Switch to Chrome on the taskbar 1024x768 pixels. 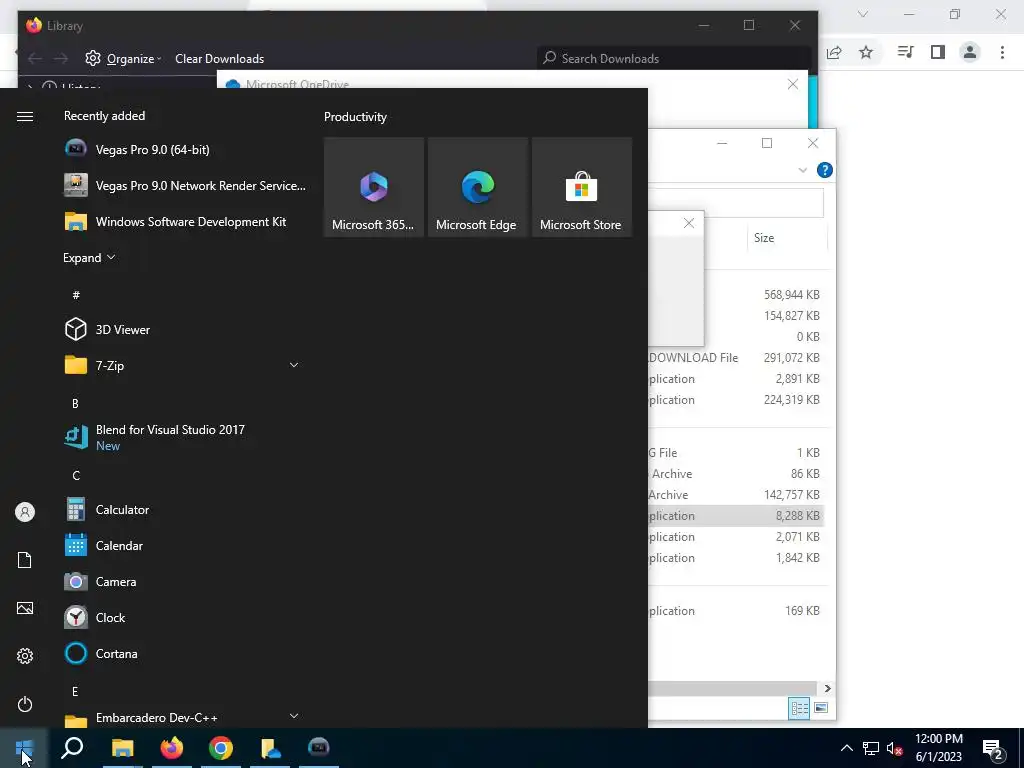tap(221, 748)
